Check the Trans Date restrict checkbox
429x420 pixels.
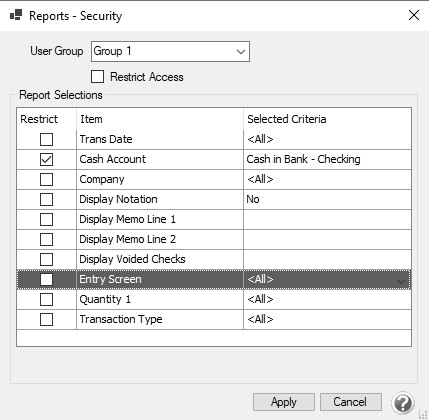tap(46, 139)
